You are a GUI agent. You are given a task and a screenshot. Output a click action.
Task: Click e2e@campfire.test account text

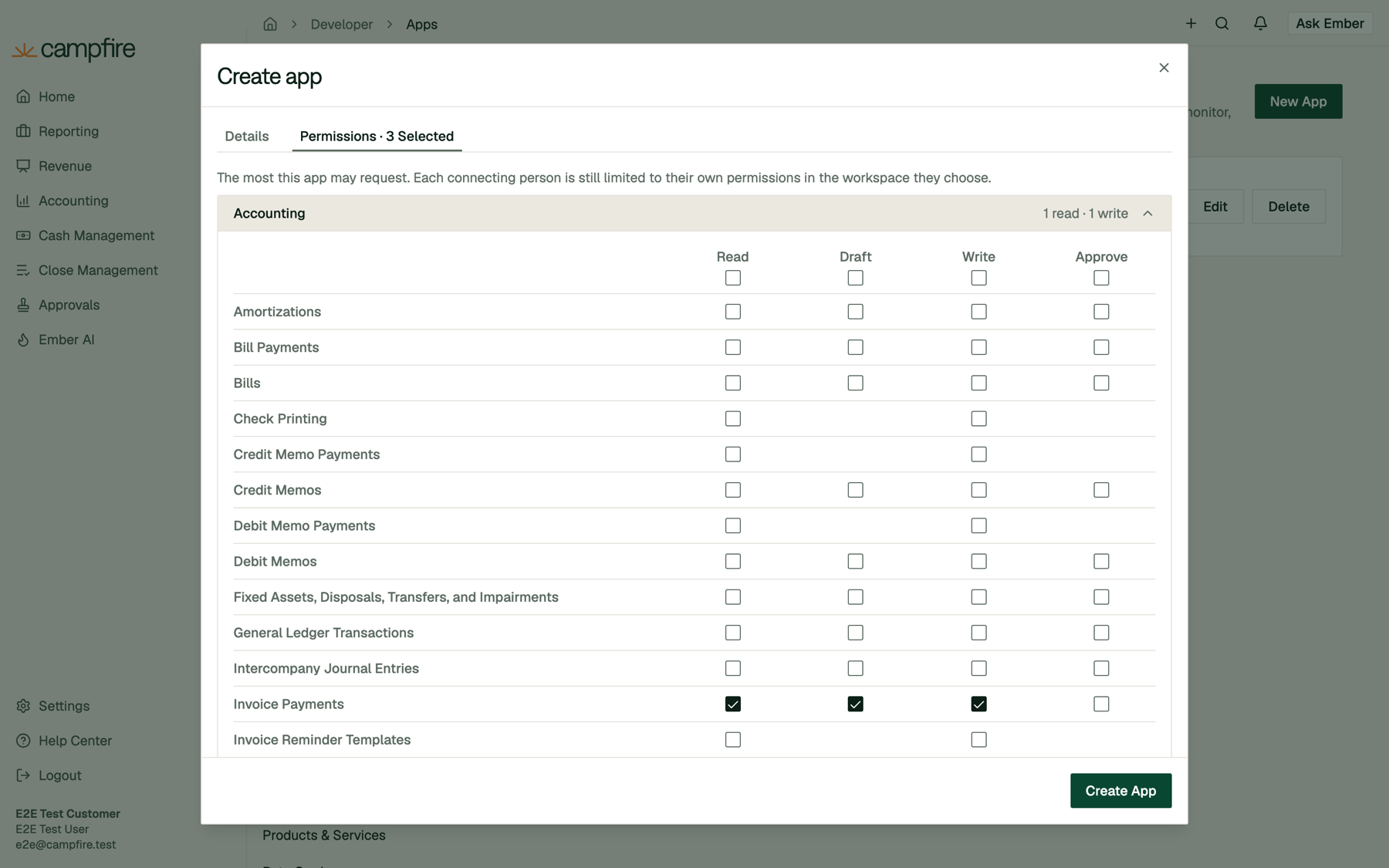66,845
